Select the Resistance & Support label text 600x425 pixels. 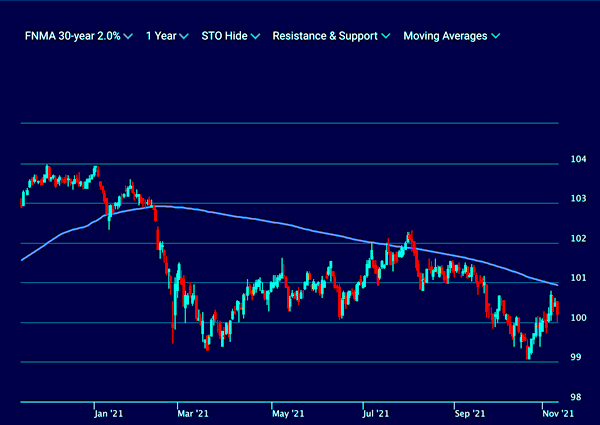tap(324, 36)
